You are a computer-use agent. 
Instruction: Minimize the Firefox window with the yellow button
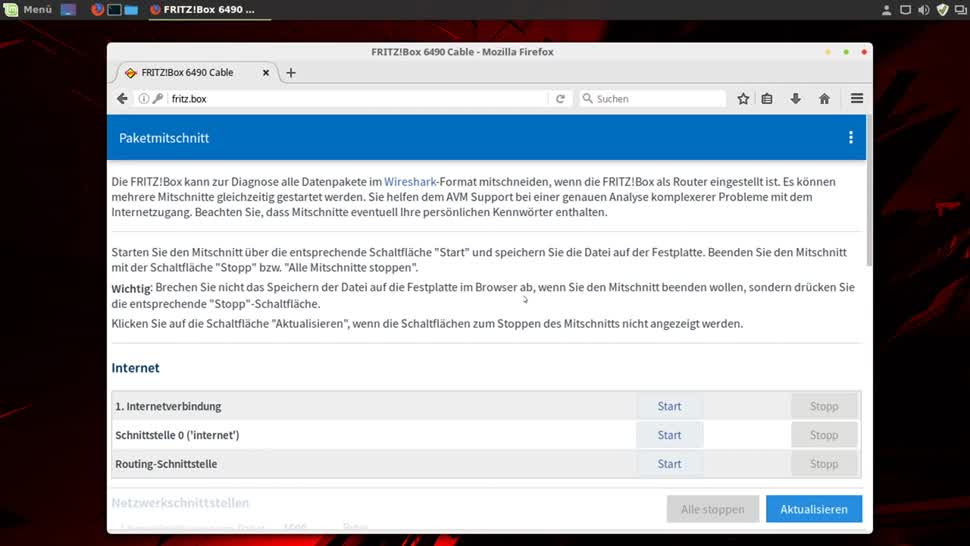pyautogui.click(x=828, y=52)
